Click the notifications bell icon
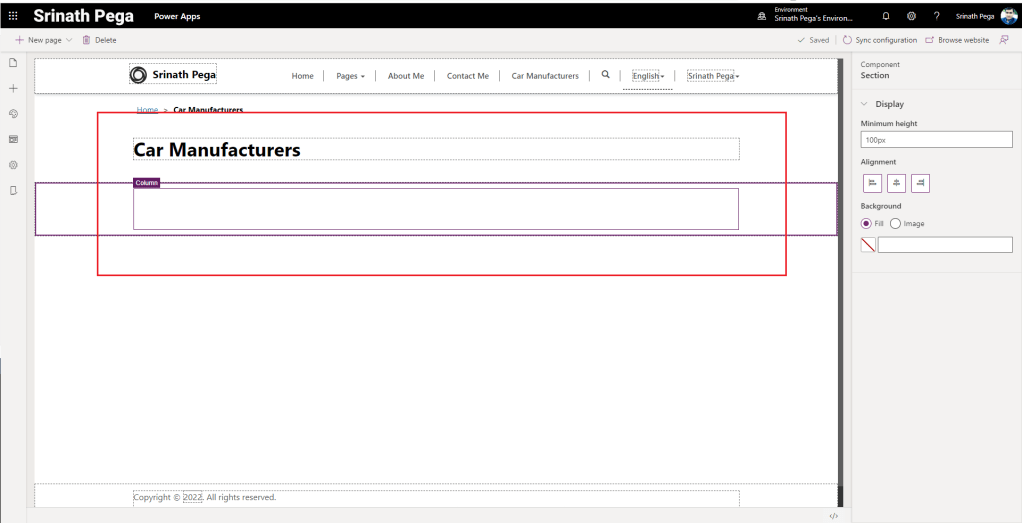 [885, 16]
